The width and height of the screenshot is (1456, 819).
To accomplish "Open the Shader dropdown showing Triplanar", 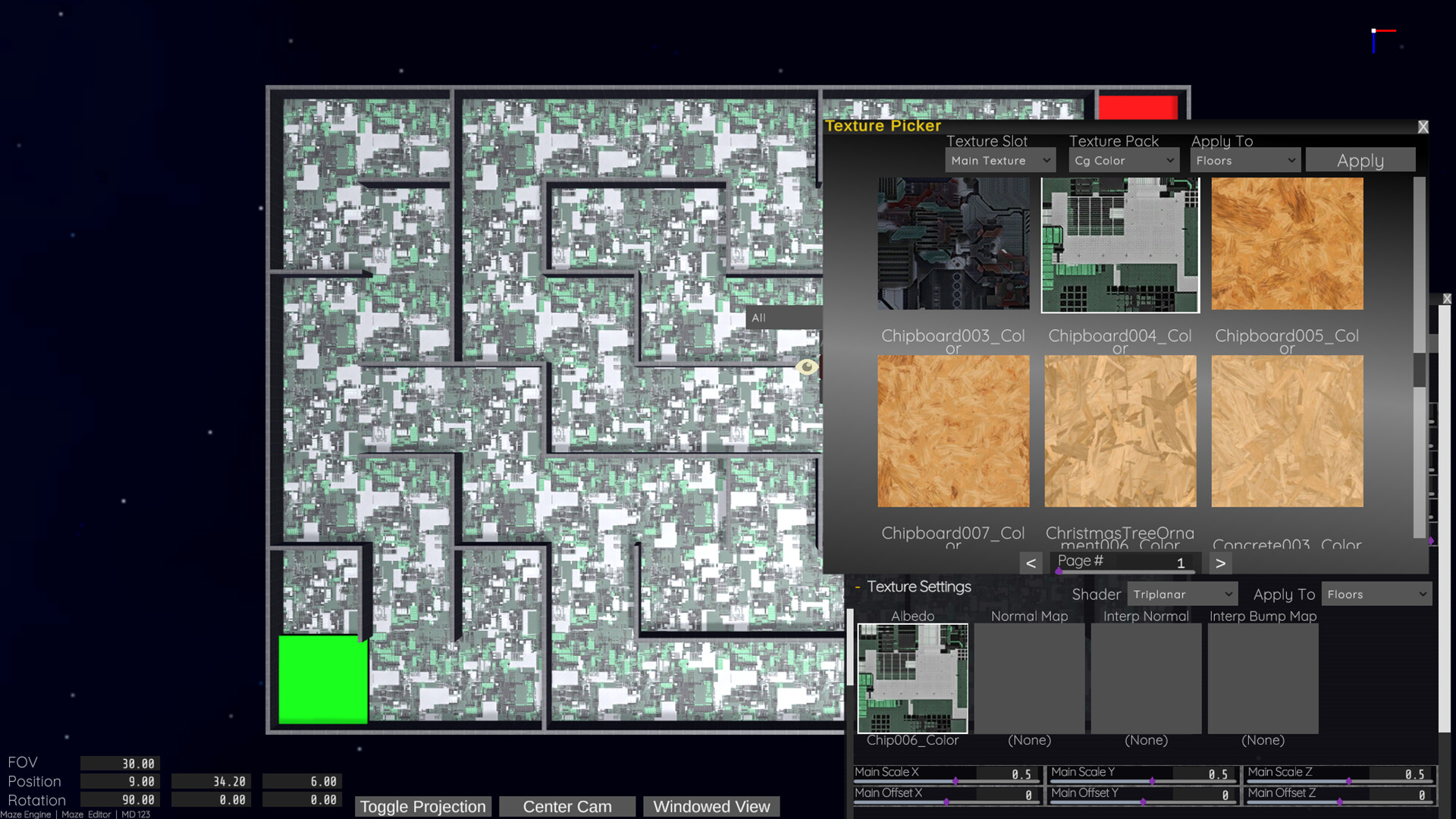I will (x=1182, y=594).
